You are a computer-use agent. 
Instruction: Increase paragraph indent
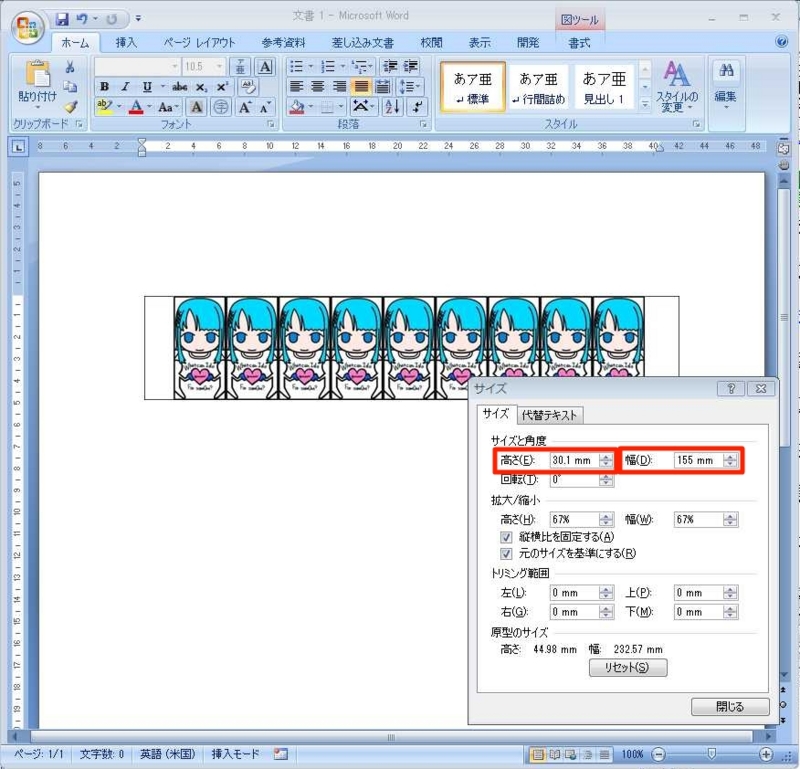point(411,66)
